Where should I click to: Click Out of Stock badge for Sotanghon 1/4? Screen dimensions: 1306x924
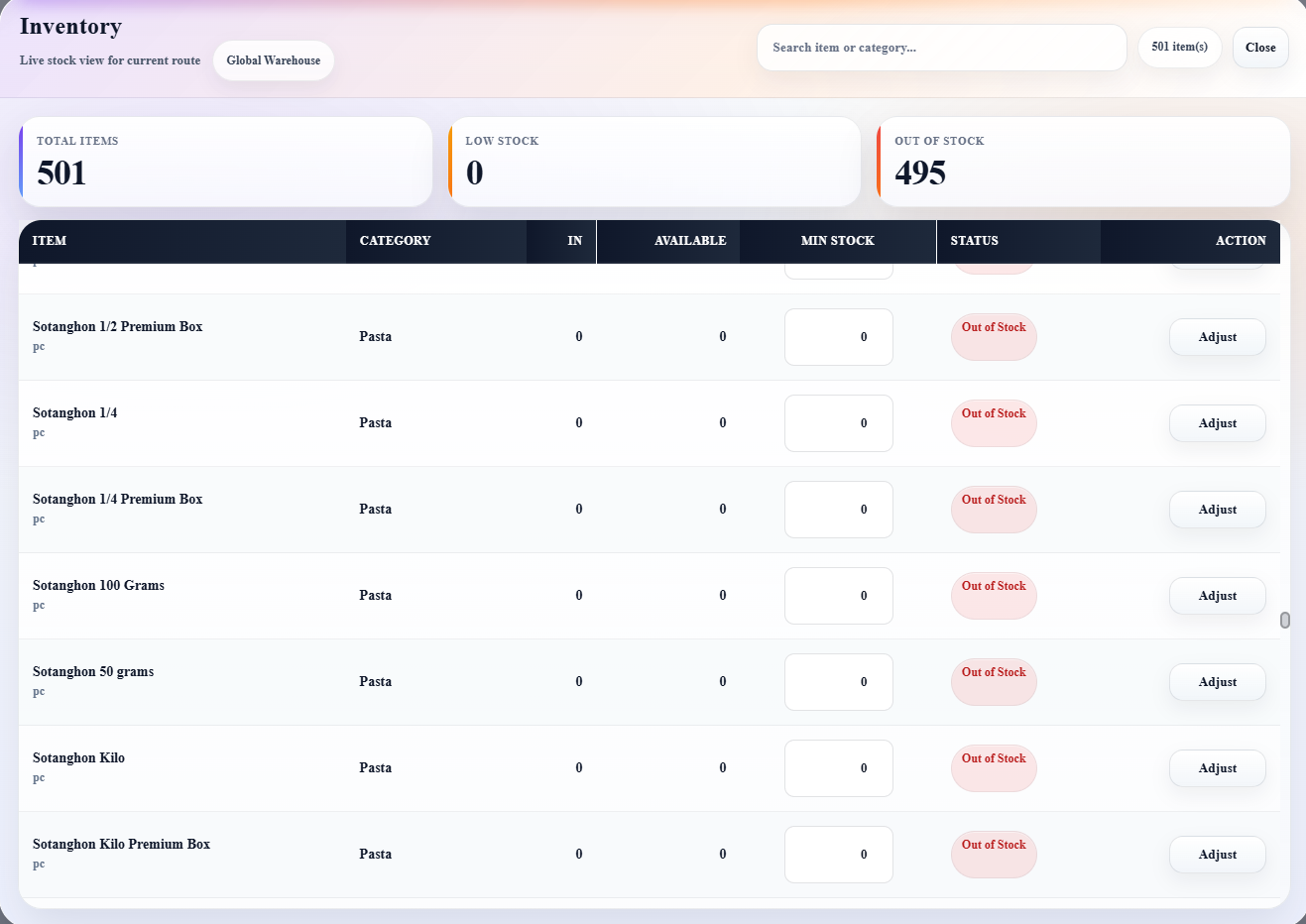click(994, 423)
